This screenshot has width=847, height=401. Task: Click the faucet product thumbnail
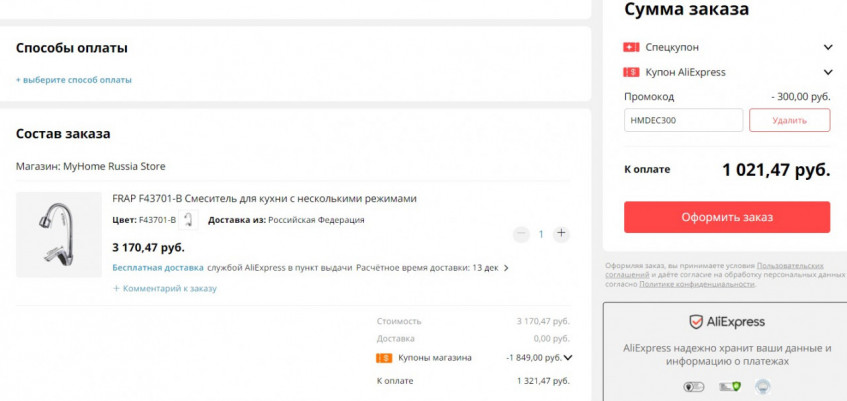[x=59, y=235]
